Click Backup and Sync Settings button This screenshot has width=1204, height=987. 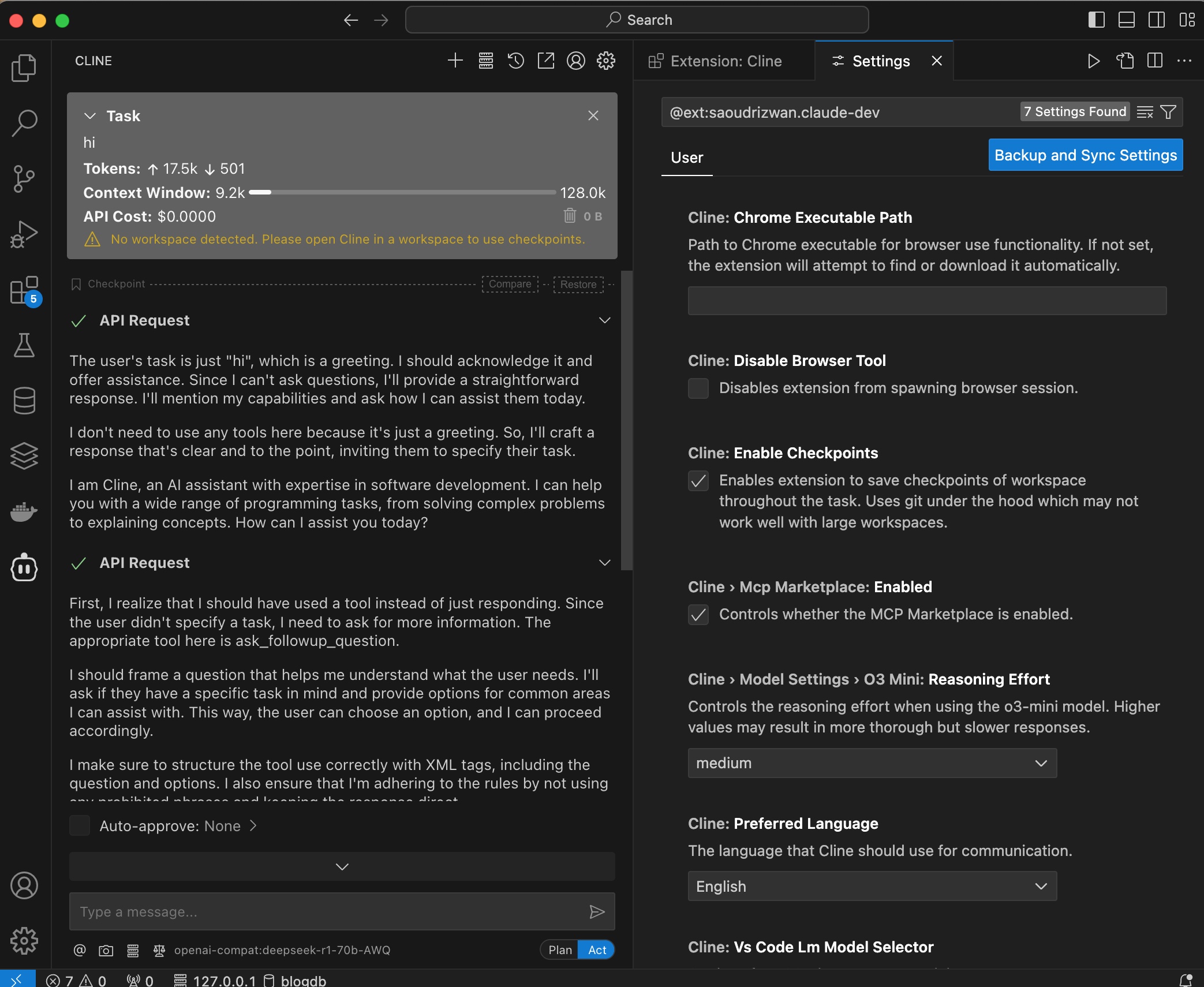point(1086,155)
